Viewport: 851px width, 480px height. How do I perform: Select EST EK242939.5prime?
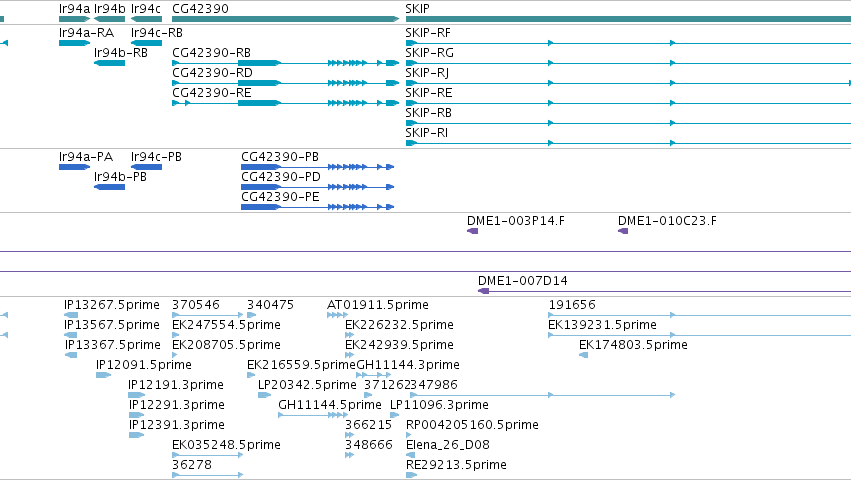pos(349,355)
